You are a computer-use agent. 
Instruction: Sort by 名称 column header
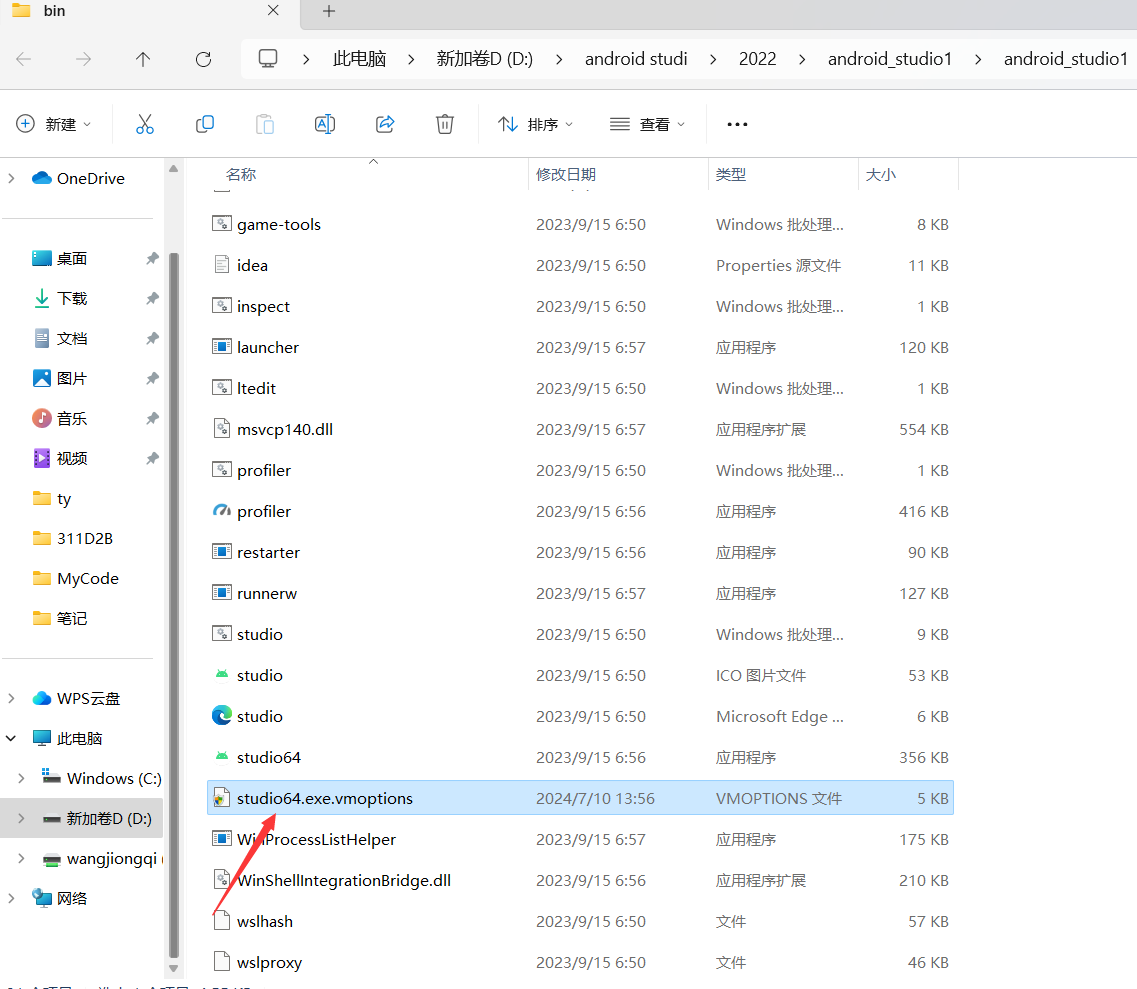[x=241, y=175]
